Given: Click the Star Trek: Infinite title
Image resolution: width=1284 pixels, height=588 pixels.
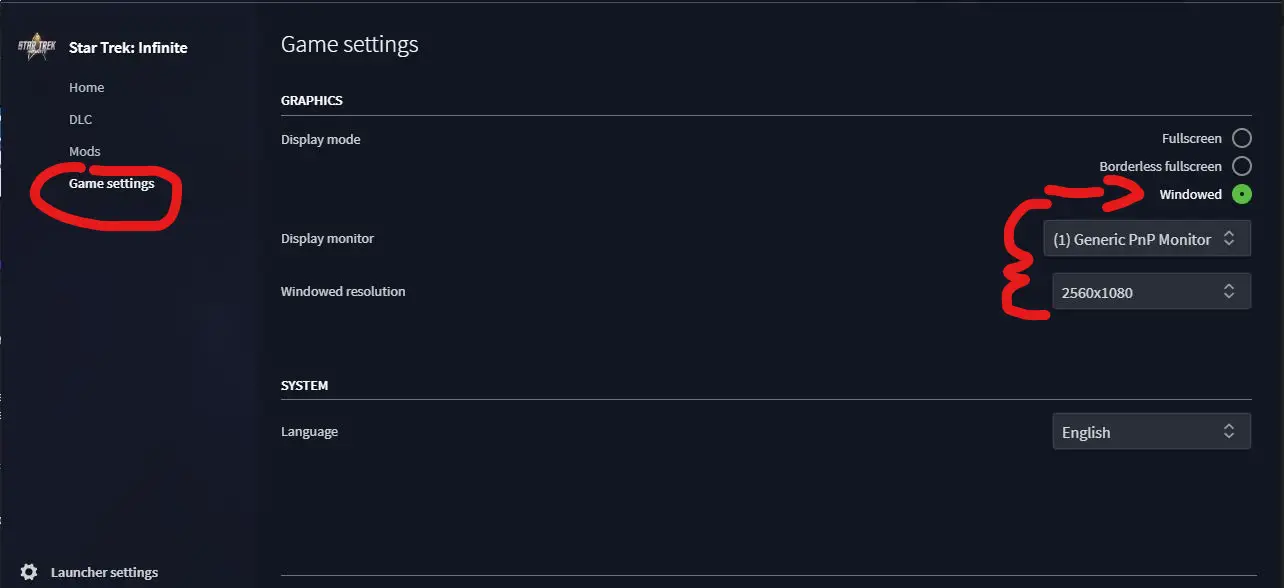Looking at the screenshot, I should [128, 48].
